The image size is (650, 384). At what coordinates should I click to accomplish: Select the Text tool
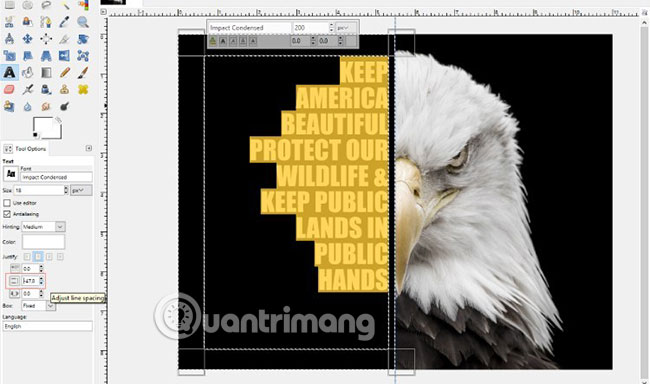tap(9, 73)
